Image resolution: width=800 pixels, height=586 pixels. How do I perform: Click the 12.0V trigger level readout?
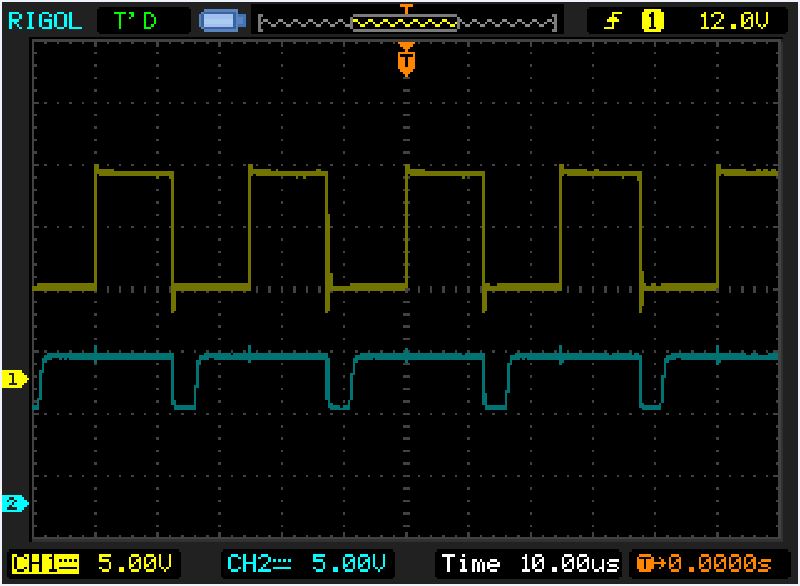tap(733, 21)
